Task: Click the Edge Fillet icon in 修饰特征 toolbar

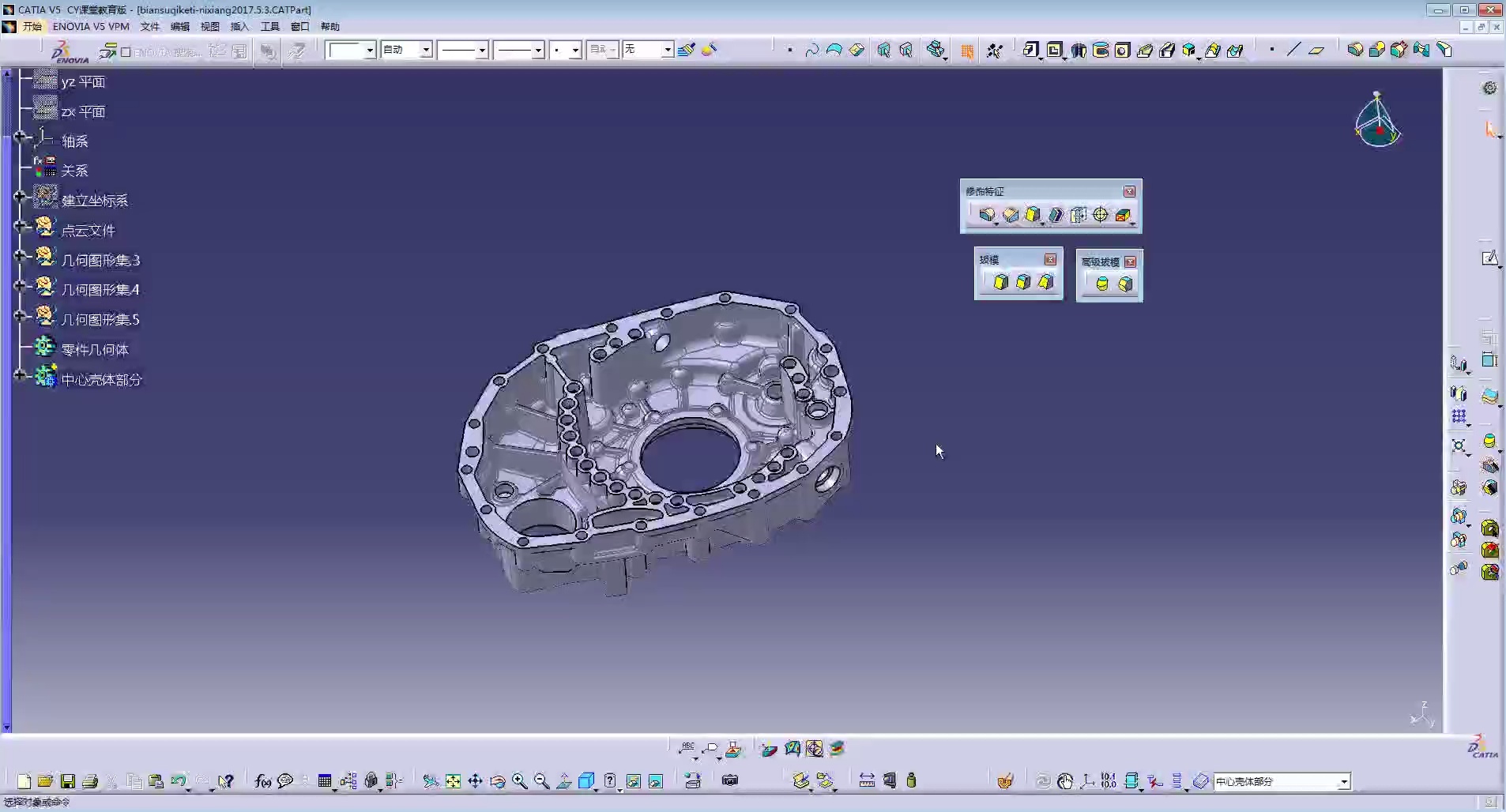Action: (987, 215)
